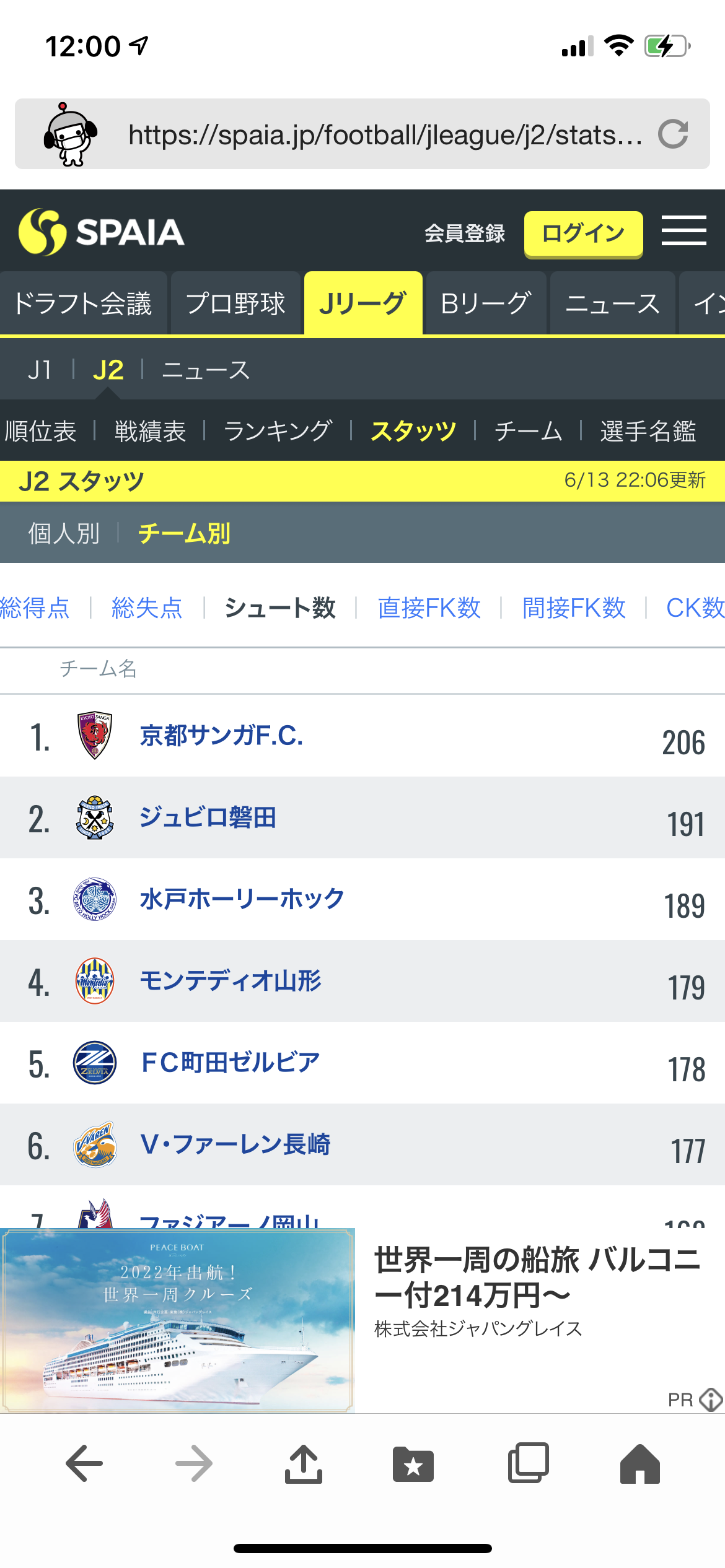
Task: Tap the browser back arrow
Action: 84,1463
